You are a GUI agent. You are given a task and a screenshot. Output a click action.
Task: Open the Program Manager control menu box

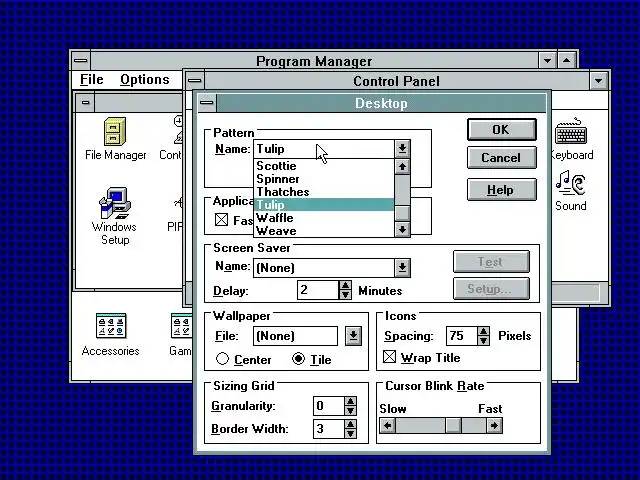[x=81, y=61]
